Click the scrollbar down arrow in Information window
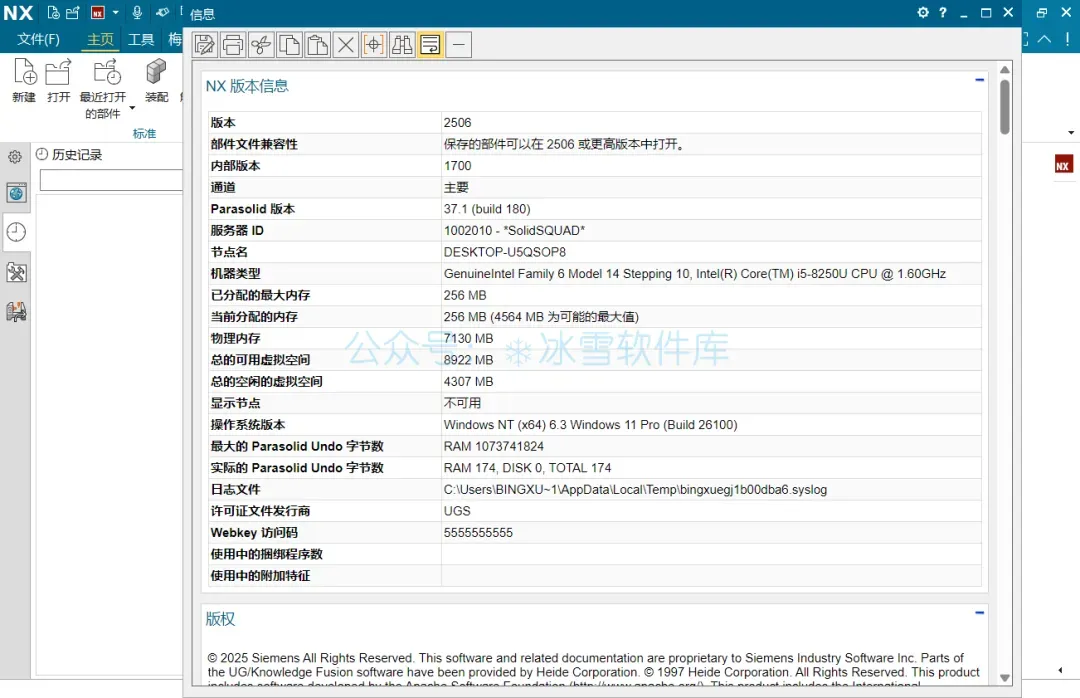 click(1005, 677)
